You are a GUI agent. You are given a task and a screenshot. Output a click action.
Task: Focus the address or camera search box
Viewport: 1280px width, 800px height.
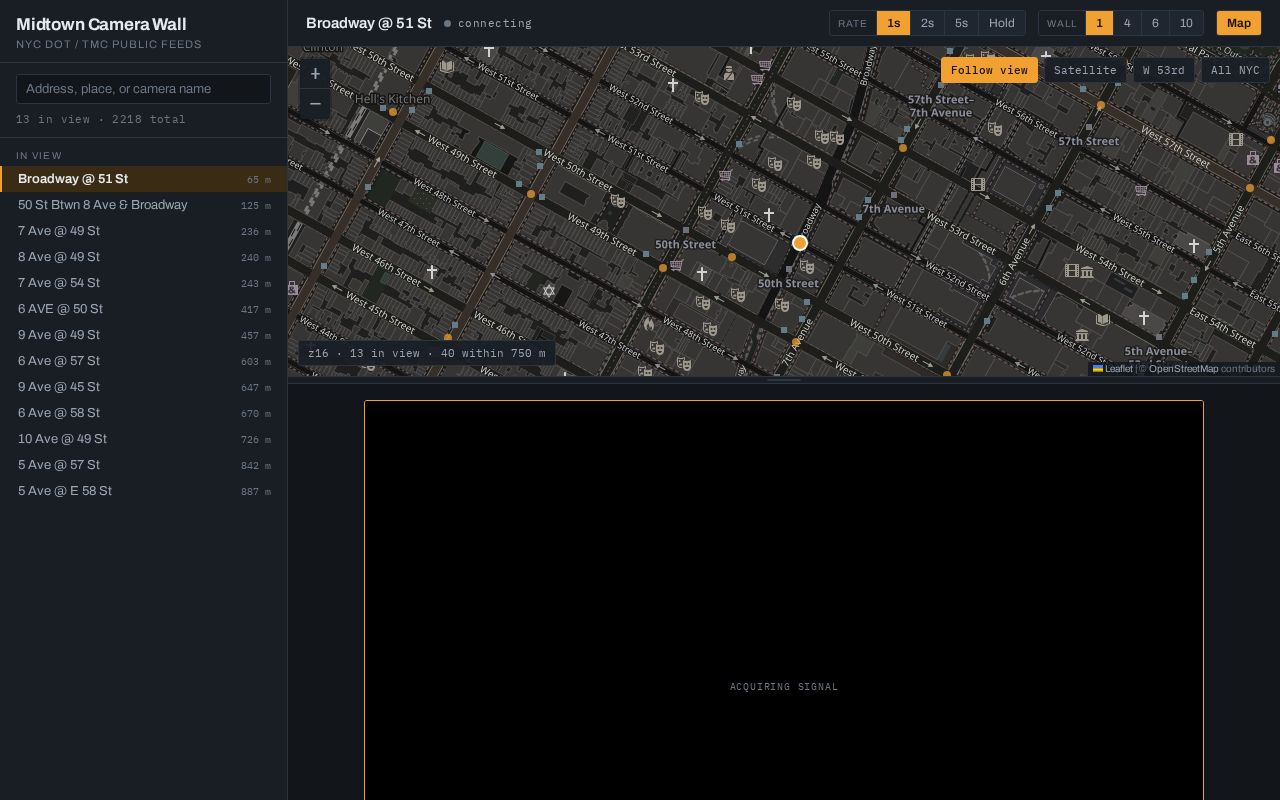(143, 89)
